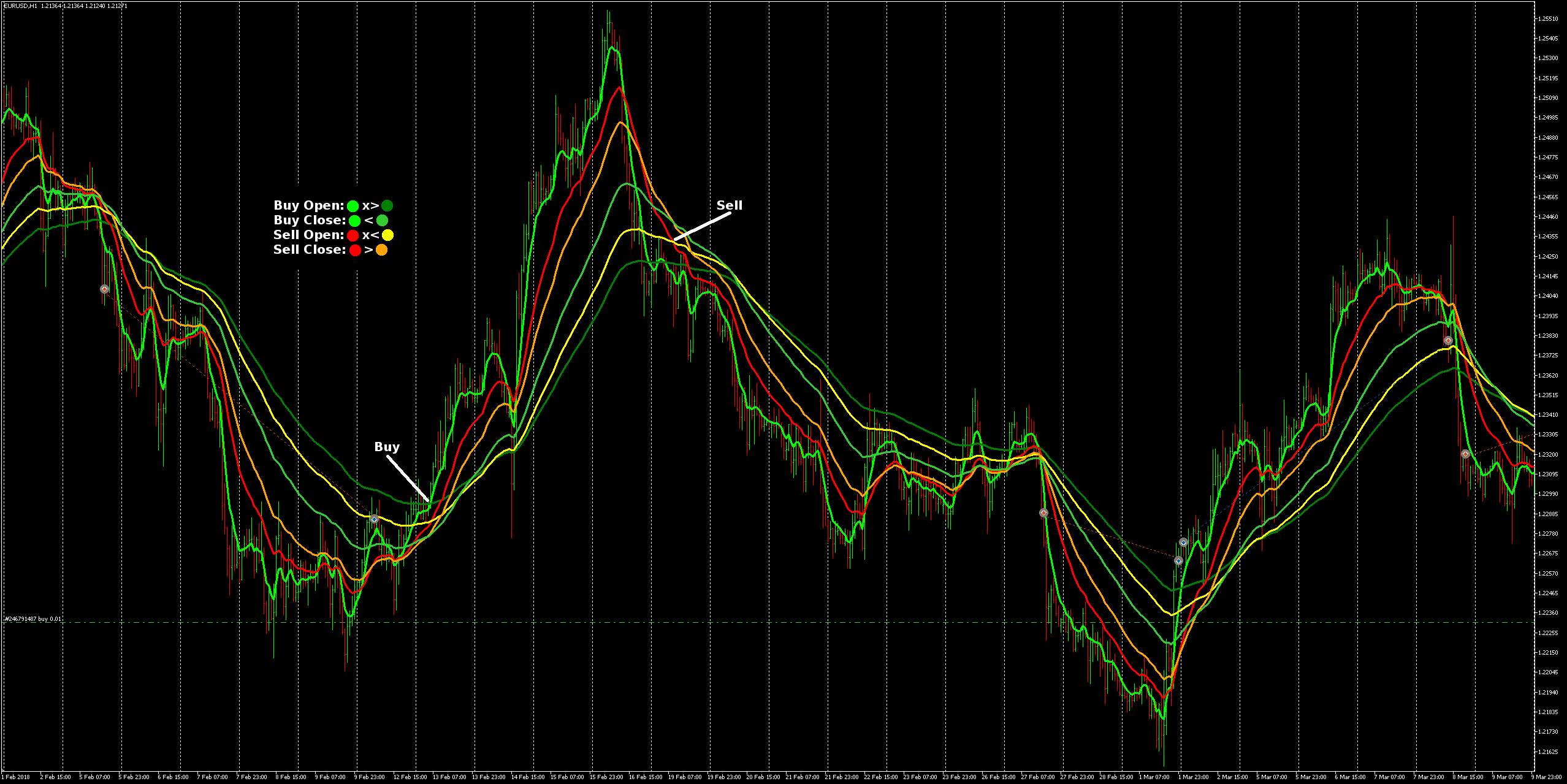This screenshot has height=784, width=1567.
Task: Click the '7 Feb 07:00' time axis label
Action: (x=212, y=777)
